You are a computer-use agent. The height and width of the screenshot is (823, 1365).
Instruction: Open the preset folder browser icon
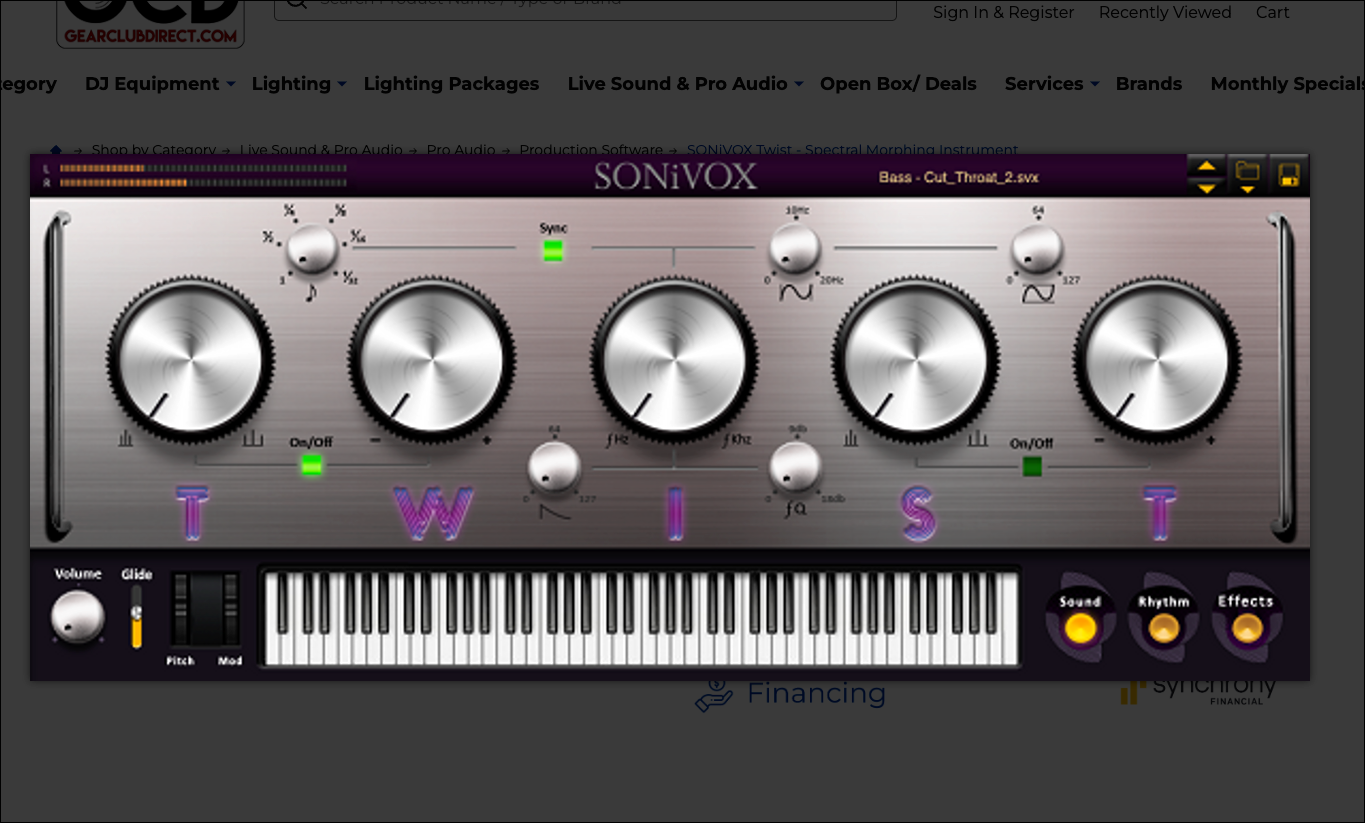1247,174
